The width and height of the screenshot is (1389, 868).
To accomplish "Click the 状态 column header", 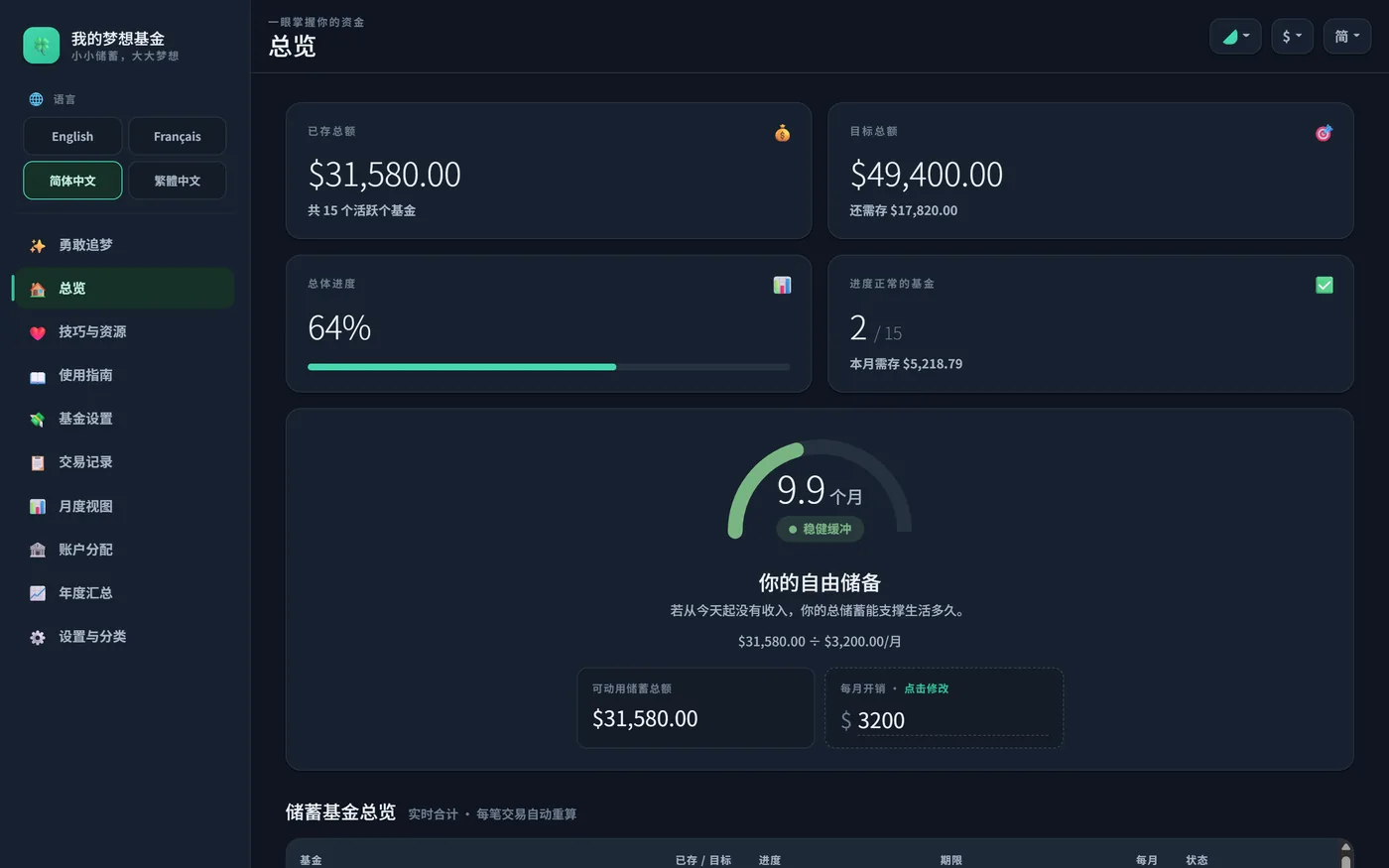I will coord(1197,860).
